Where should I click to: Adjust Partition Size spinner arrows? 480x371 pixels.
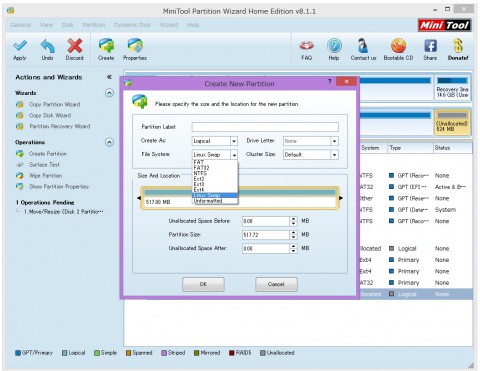293,235
